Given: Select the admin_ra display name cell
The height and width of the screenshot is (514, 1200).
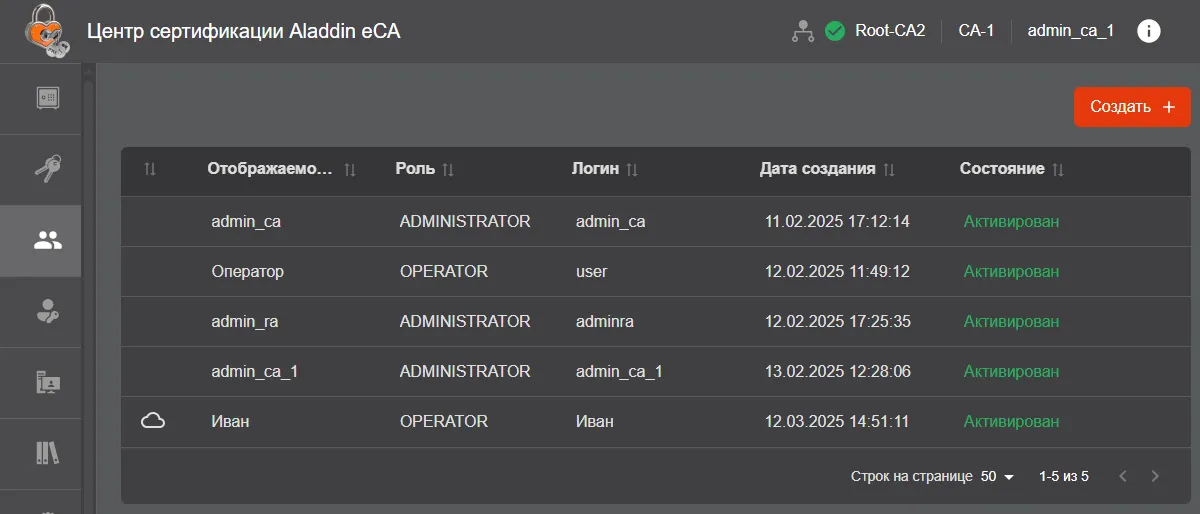Looking at the screenshot, I should 246,321.
